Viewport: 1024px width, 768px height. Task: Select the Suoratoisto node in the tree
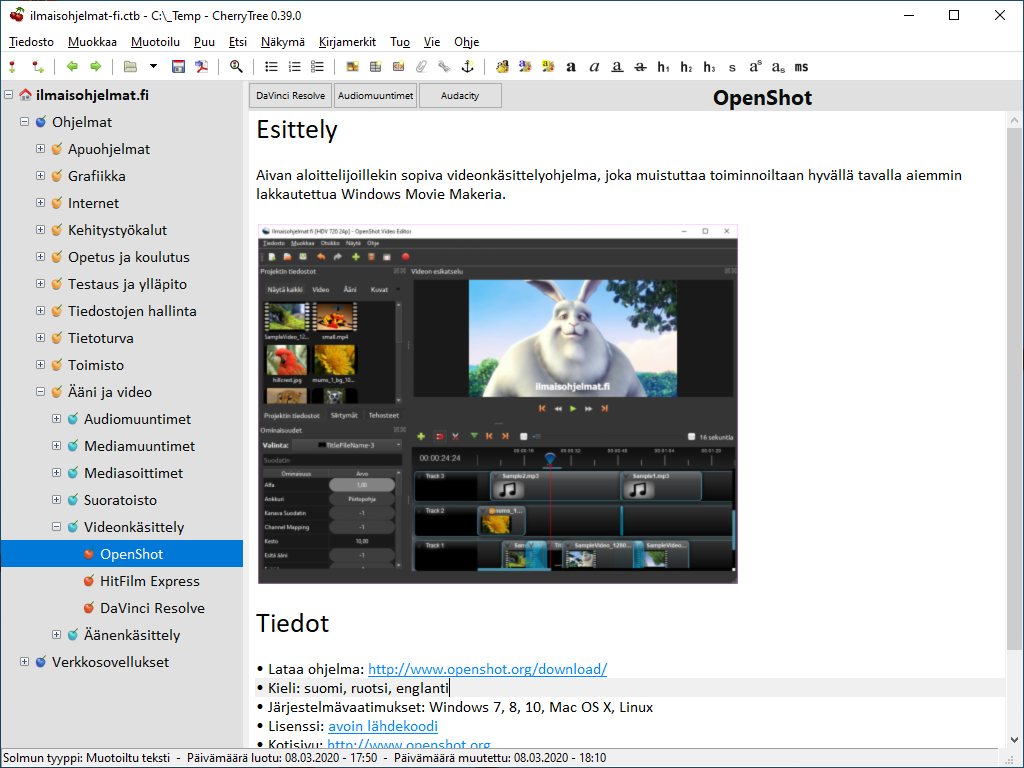click(120, 500)
